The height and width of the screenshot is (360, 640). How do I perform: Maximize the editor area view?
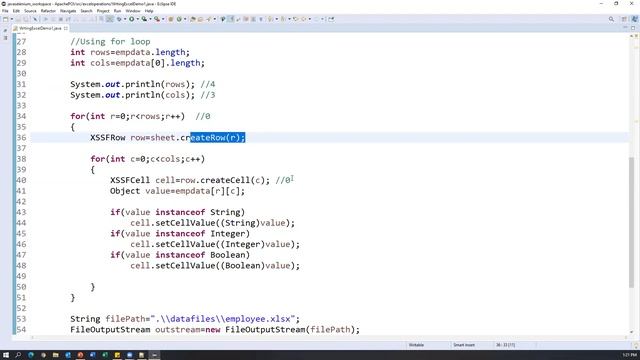pyautogui.click(x=633, y=28)
